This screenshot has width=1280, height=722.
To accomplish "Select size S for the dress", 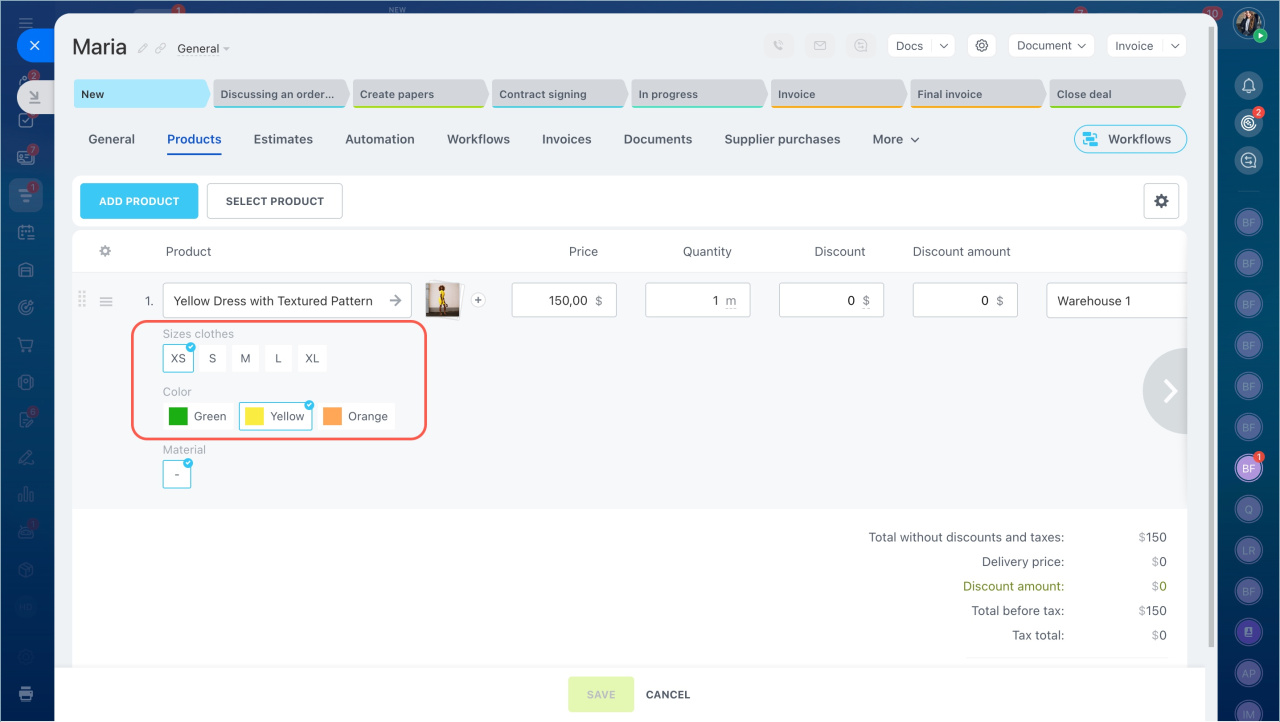I will [x=212, y=358].
